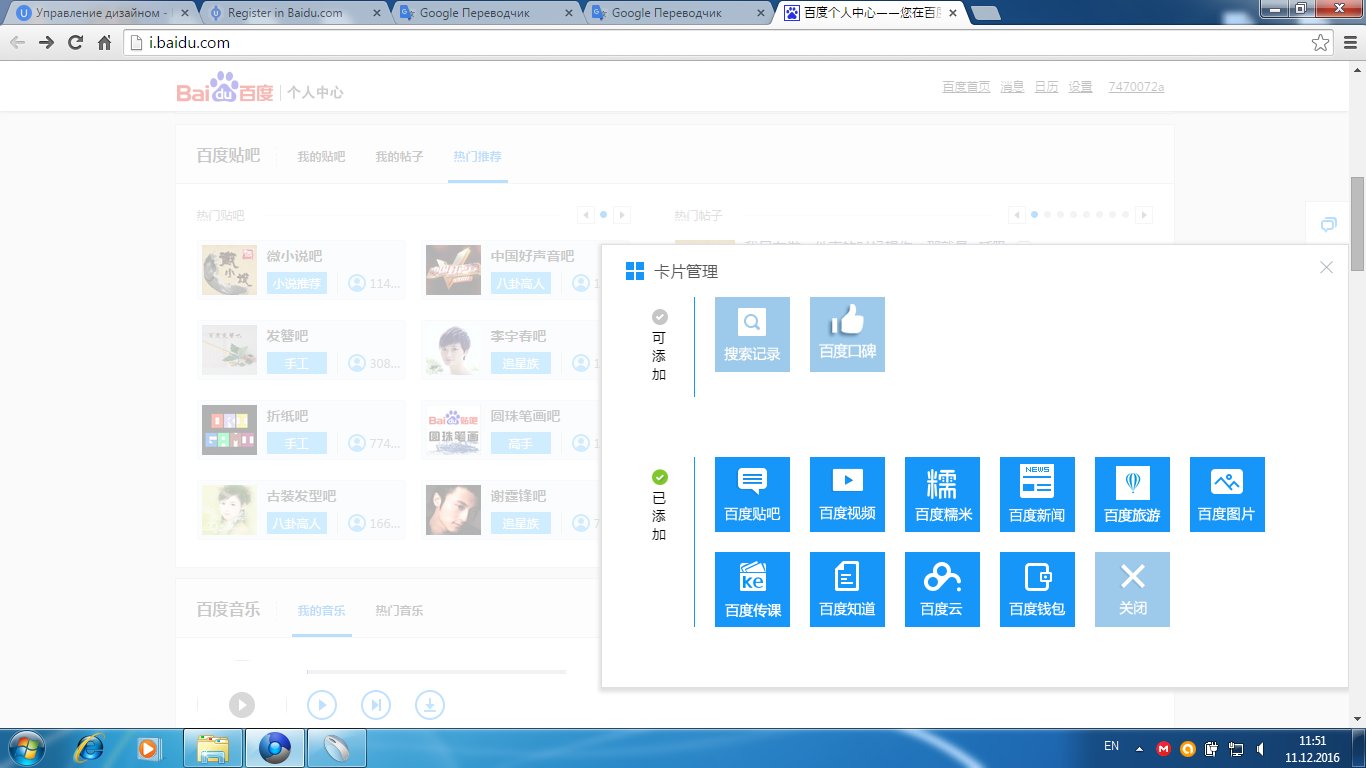Open the 发簪吧 forum entry

pos(287,336)
